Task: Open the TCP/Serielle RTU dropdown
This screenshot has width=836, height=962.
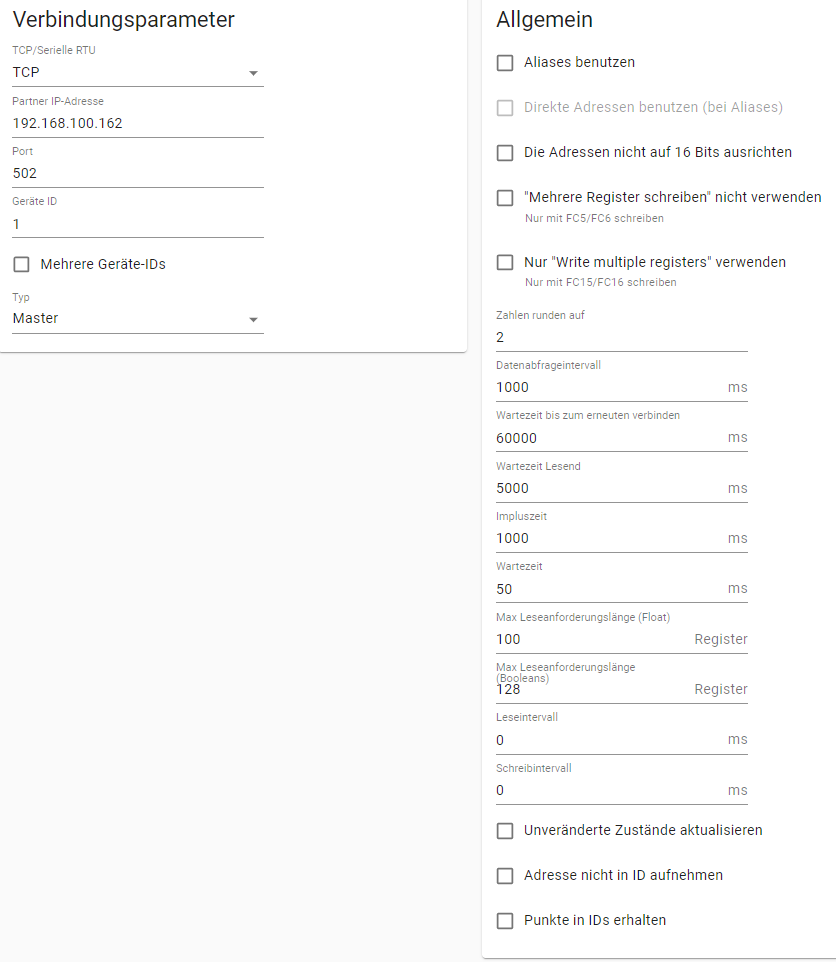Action: (x=137, y=72)
